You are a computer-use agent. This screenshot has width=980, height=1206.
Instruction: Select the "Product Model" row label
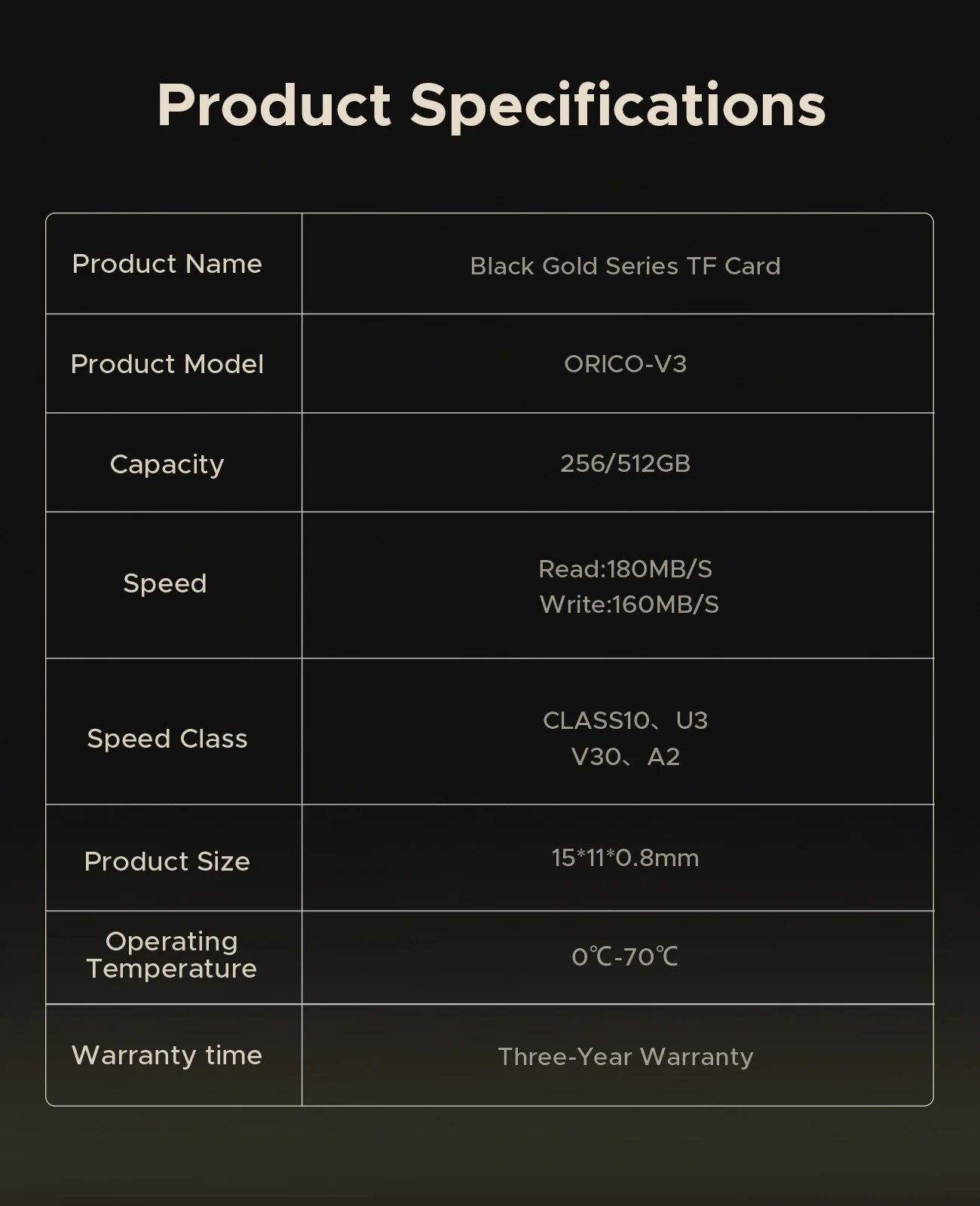pyautogui.click(x=167, y=364)
